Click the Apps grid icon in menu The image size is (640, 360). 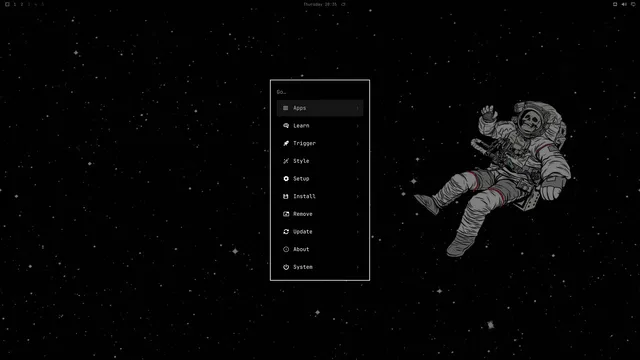click(x=286, y=108)
